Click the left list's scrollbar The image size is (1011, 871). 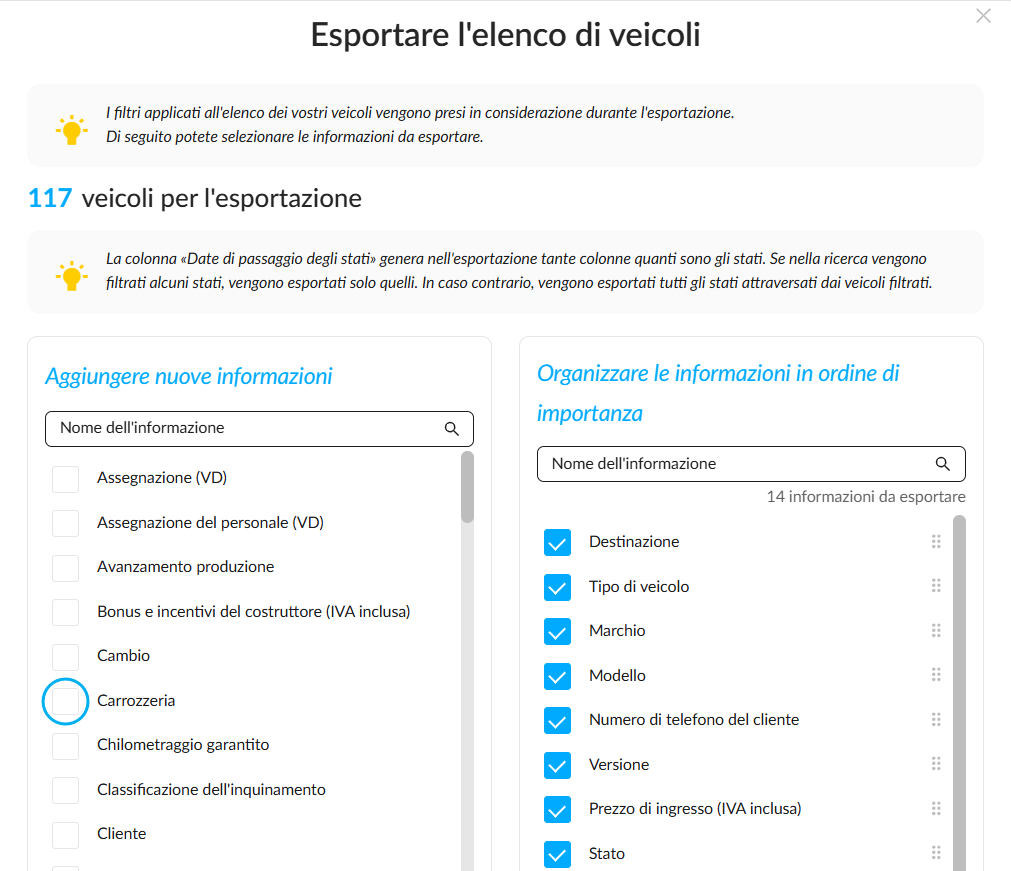tap(467, 661)
